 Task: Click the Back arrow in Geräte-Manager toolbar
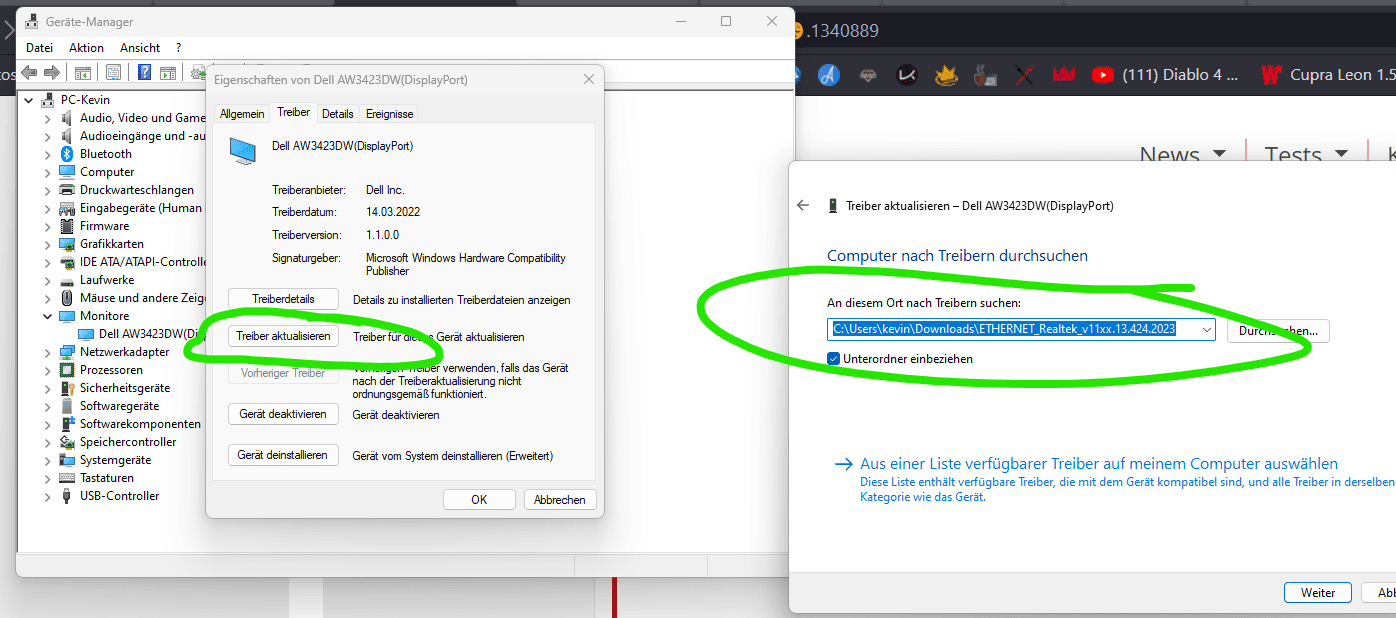(29, 72)
